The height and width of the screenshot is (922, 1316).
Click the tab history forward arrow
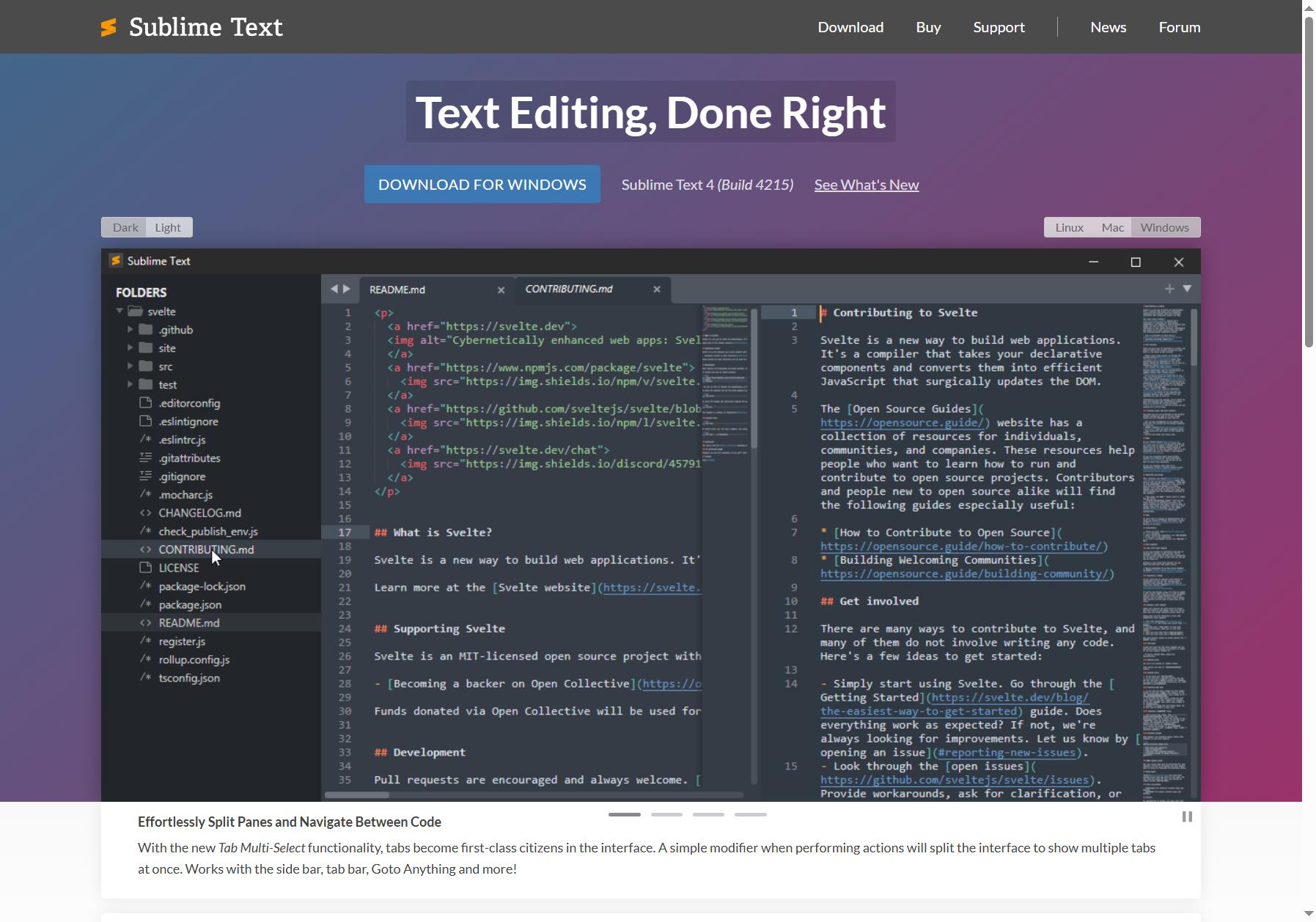347,289
